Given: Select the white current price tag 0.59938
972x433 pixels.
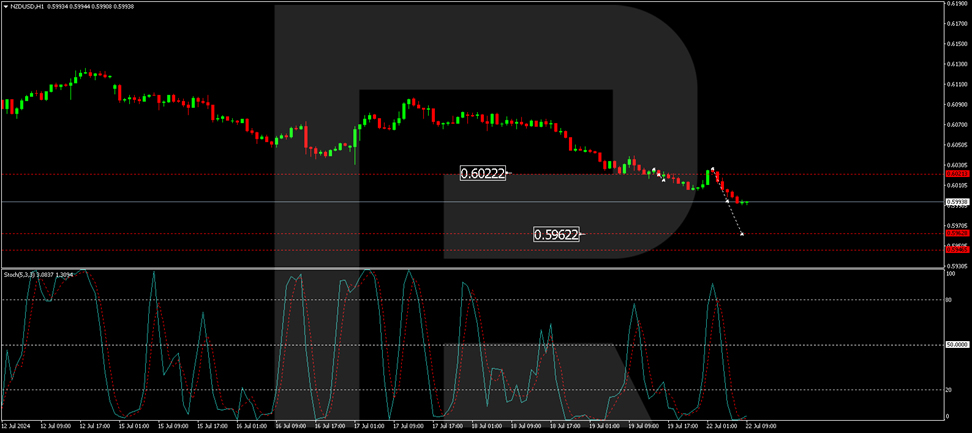Looking at the screenshot, I should pyautogui.click(x=957, y=202).
